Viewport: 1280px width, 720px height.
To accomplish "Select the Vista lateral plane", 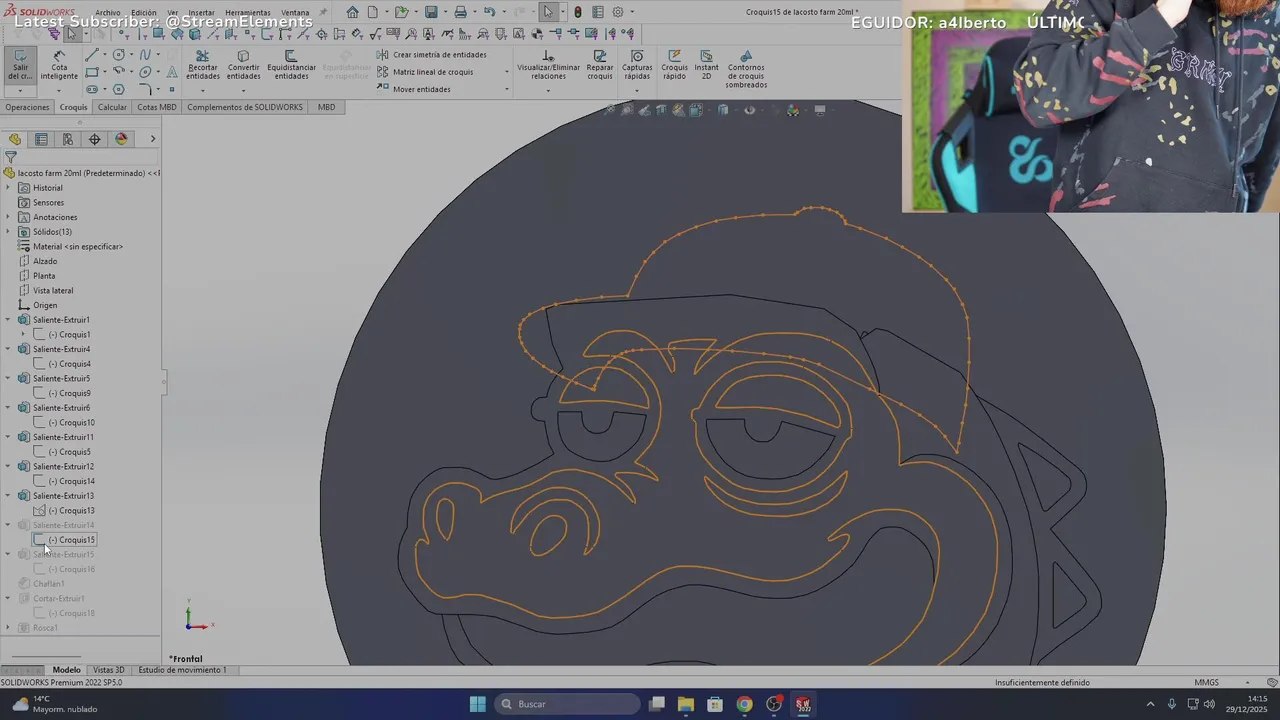I will pos(45,290).
